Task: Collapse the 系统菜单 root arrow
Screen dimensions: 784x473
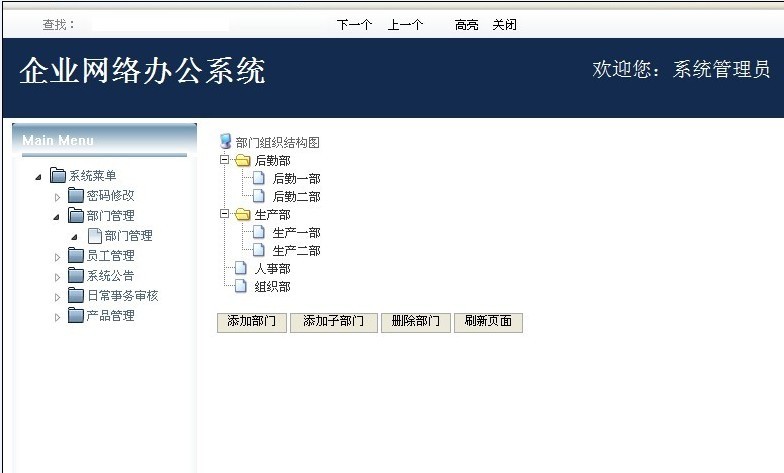Action: click(x=39, y=177)
